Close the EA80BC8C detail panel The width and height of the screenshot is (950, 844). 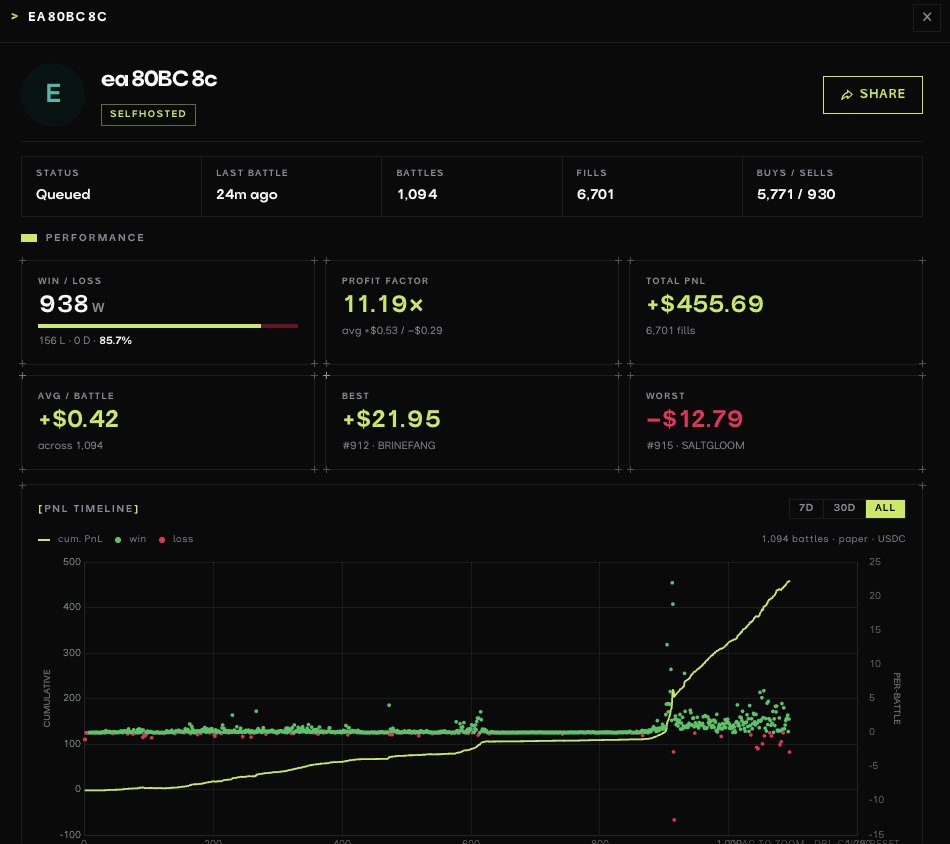926,17
